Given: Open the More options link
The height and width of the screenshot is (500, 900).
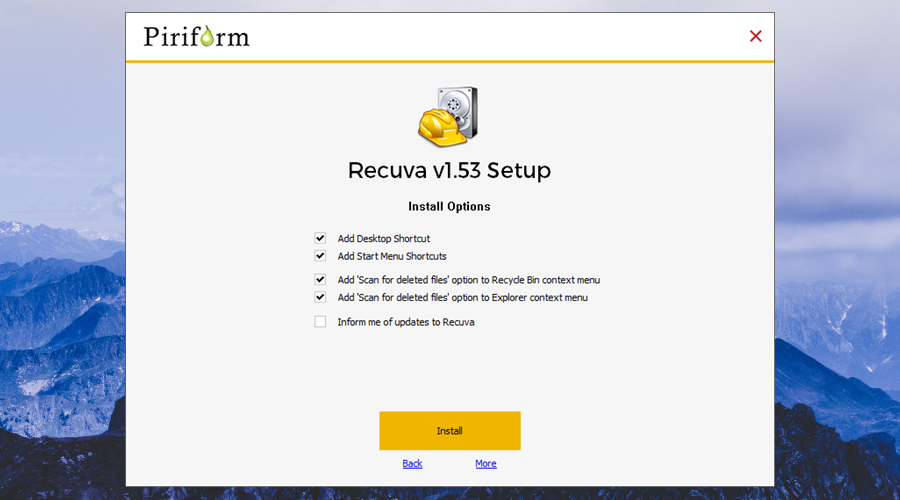Looking at the screenshot, I should pyautogui.click(x=486, y=463).
